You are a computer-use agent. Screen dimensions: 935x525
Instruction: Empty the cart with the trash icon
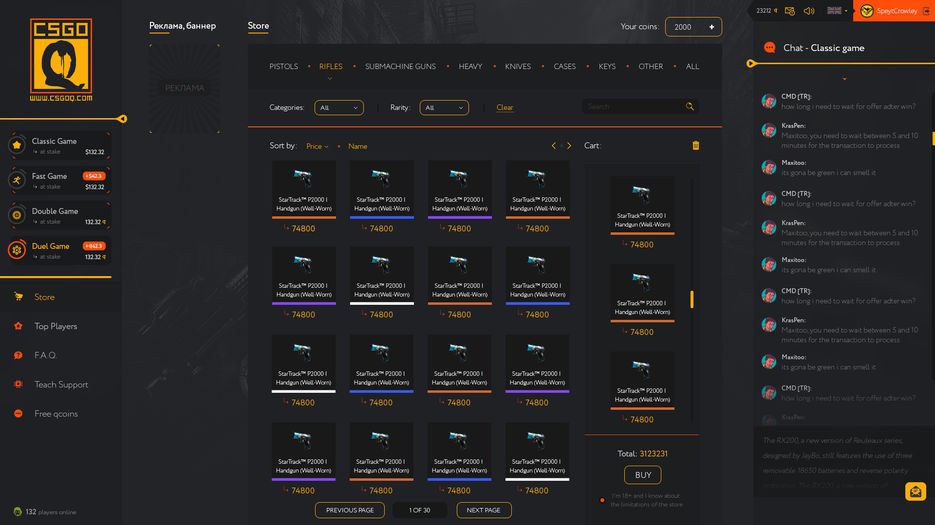(x=695, y=146)
